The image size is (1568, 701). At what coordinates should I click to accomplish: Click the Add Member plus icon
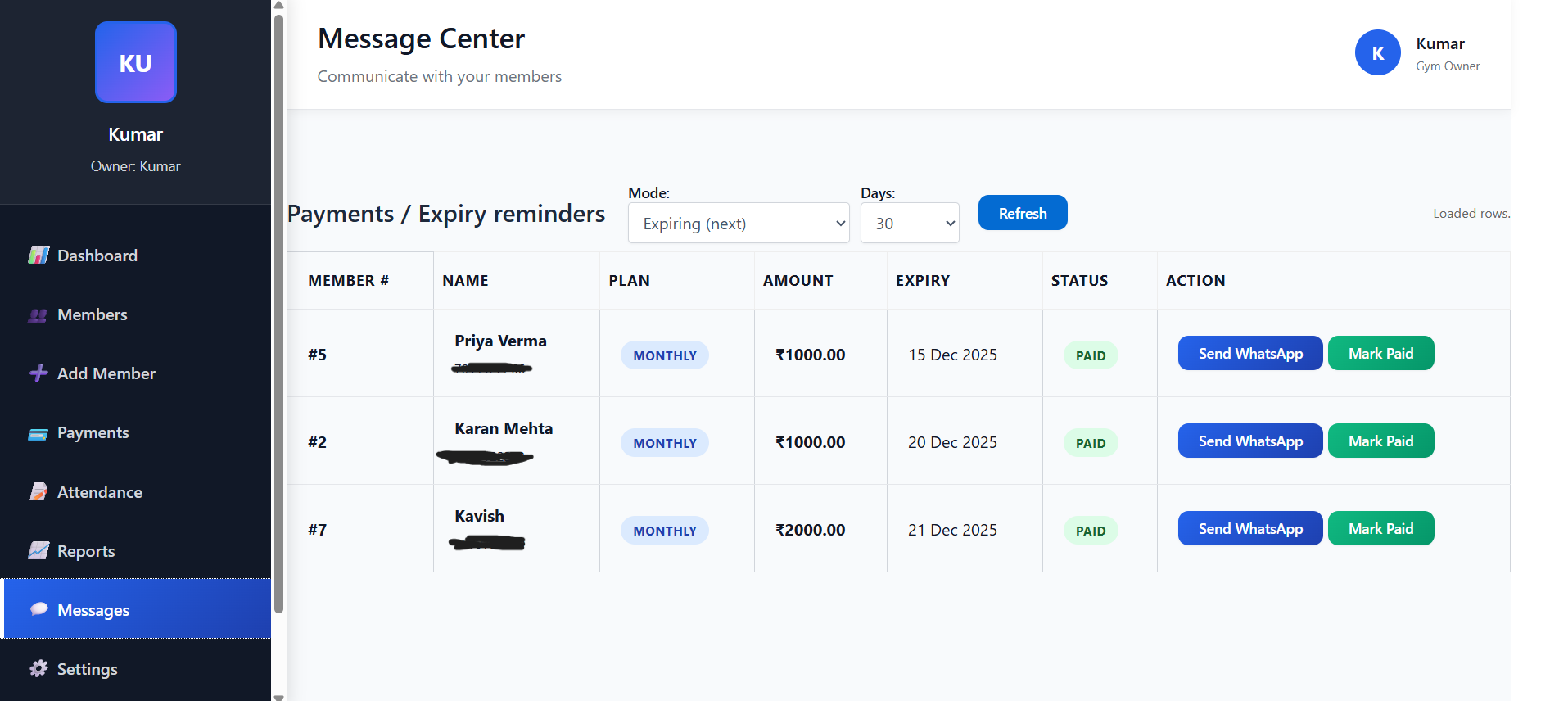(38, 373)
